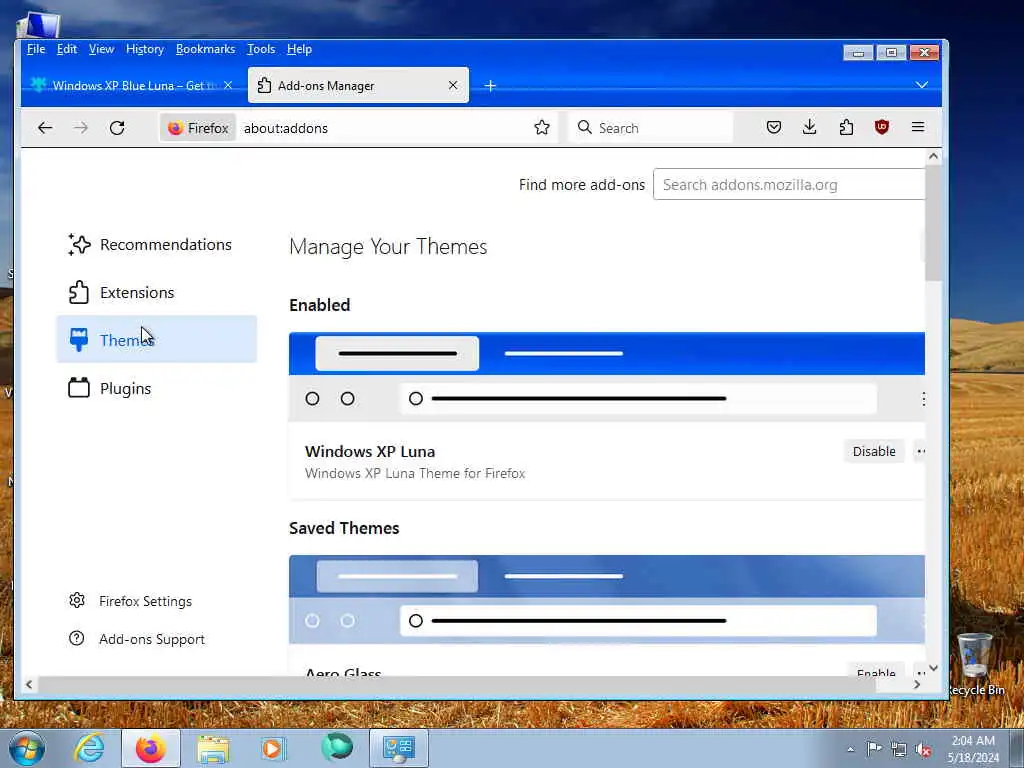This screenshot has width=1024, height=768.
Task: Click the horizontal scrollbar left arrow
Action: coord(29,684)
